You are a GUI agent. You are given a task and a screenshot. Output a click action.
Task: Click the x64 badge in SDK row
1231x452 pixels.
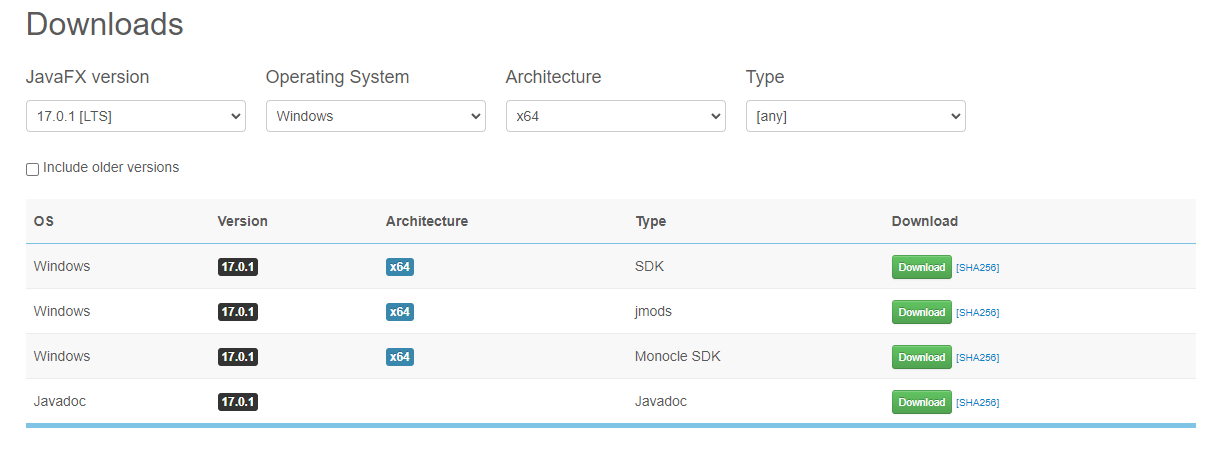(x=400, y=267)
